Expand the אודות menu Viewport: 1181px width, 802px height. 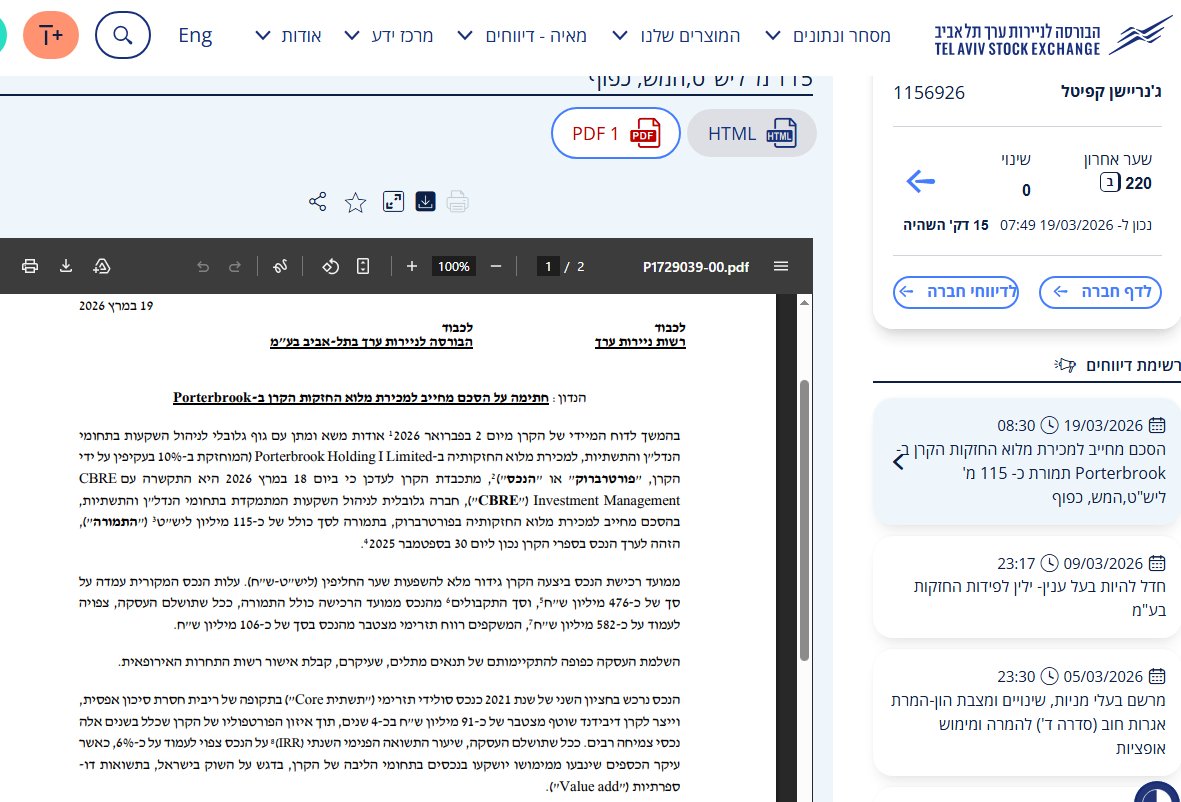pos(288,35)
